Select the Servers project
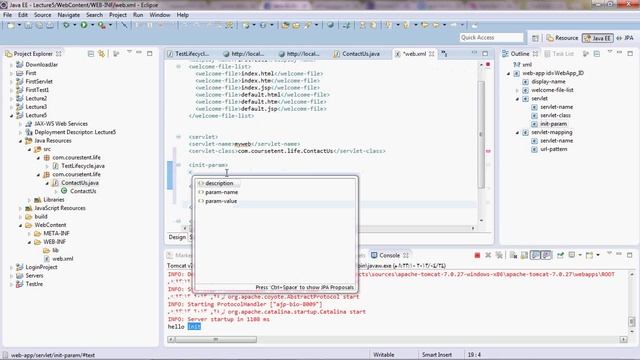 34,276
